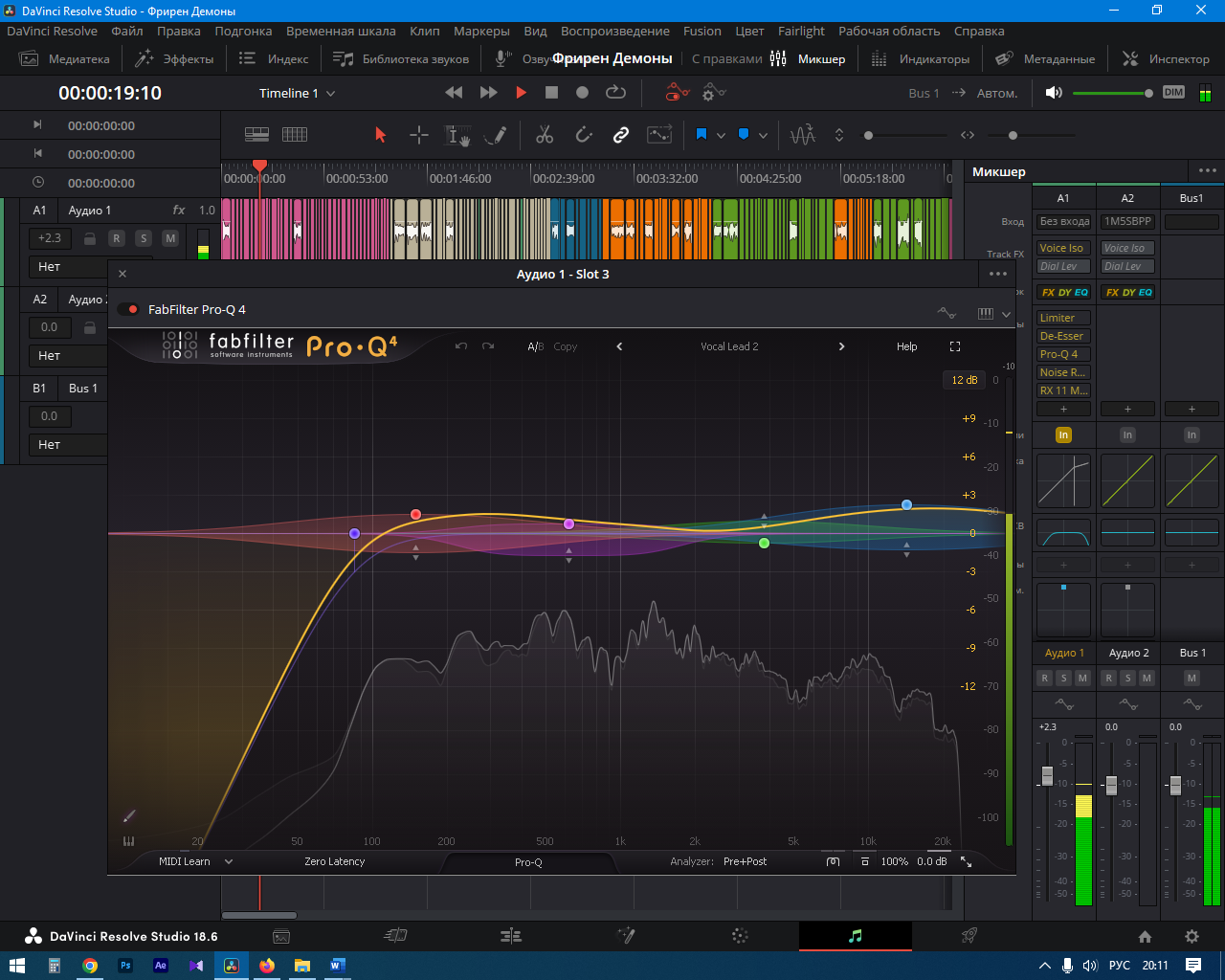Open the Индекс panel
Screen dimensions: 1225x980
click(x=274, y=59)
